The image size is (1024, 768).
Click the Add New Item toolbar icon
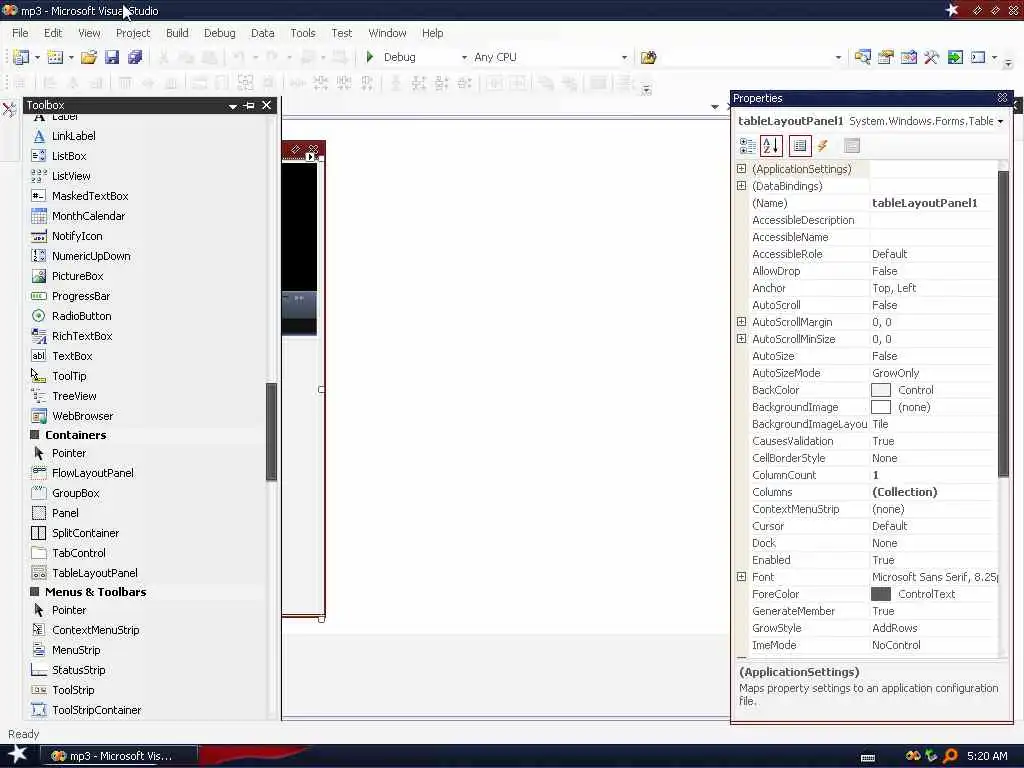[56, 57]
